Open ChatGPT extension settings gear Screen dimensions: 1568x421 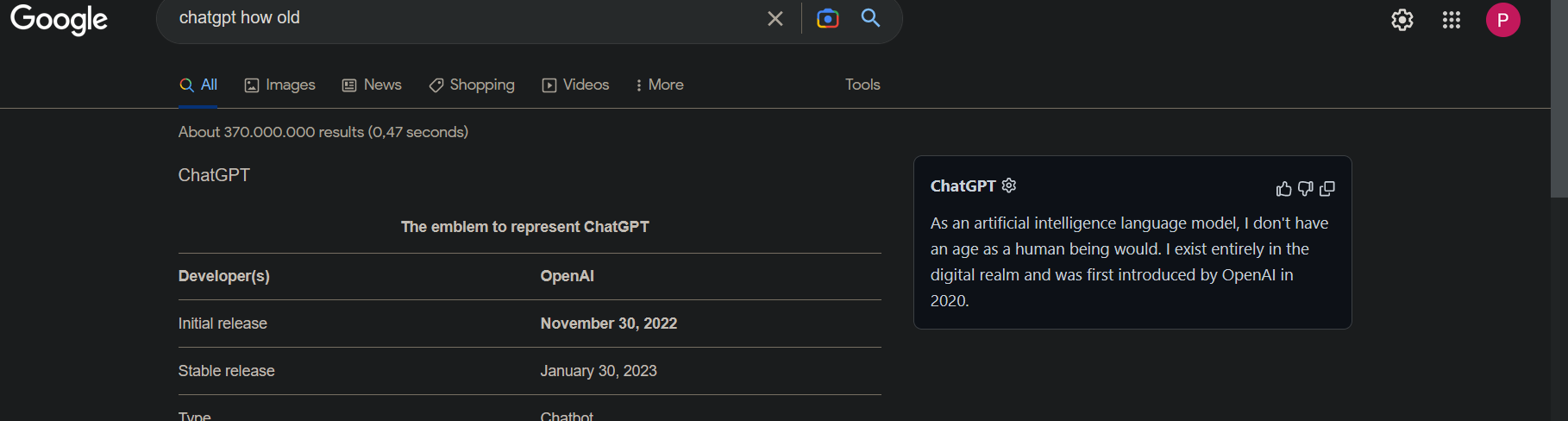(1009, 185)
